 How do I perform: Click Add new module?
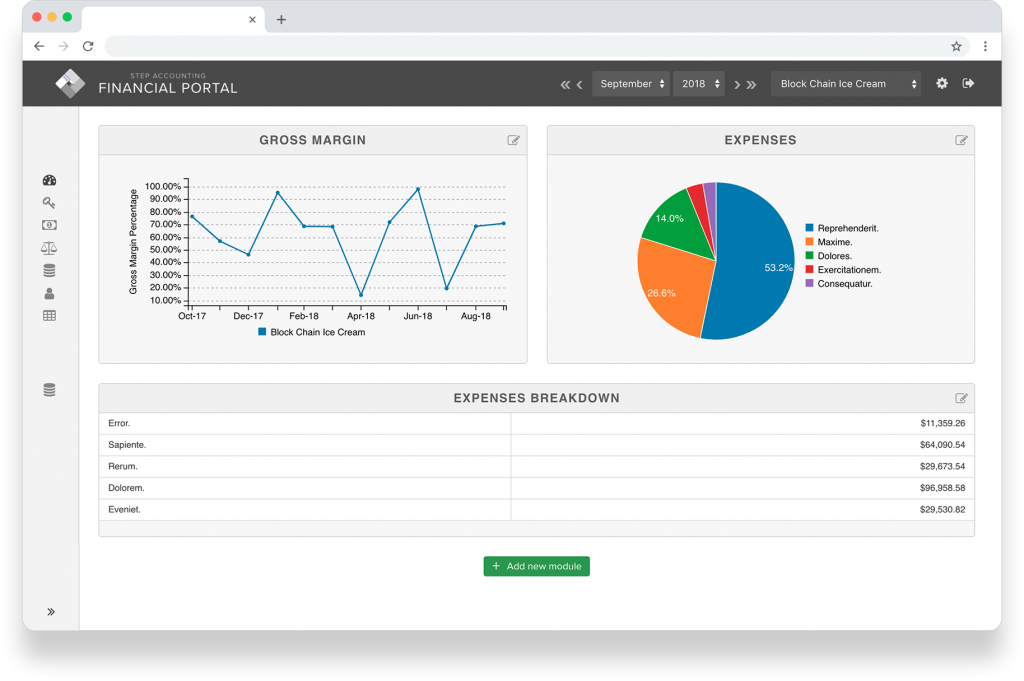pos(536,566)
